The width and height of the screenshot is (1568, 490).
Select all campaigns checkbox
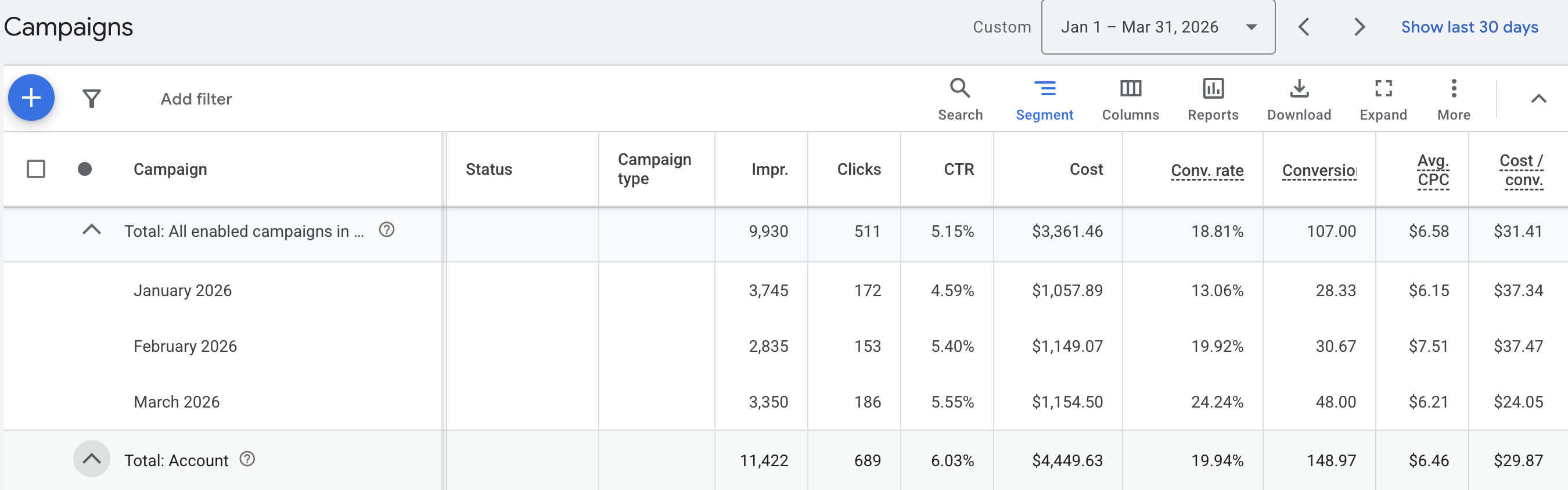tap(36, 168)
